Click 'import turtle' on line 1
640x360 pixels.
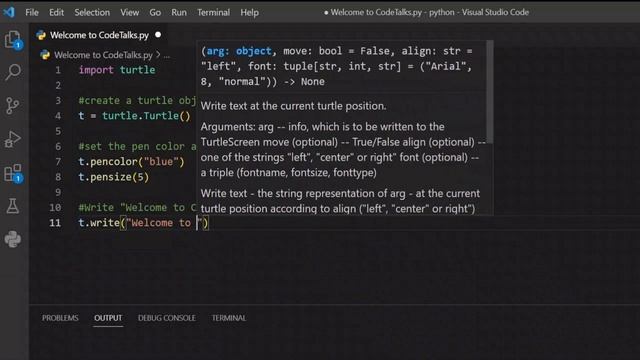pos(117,70)
